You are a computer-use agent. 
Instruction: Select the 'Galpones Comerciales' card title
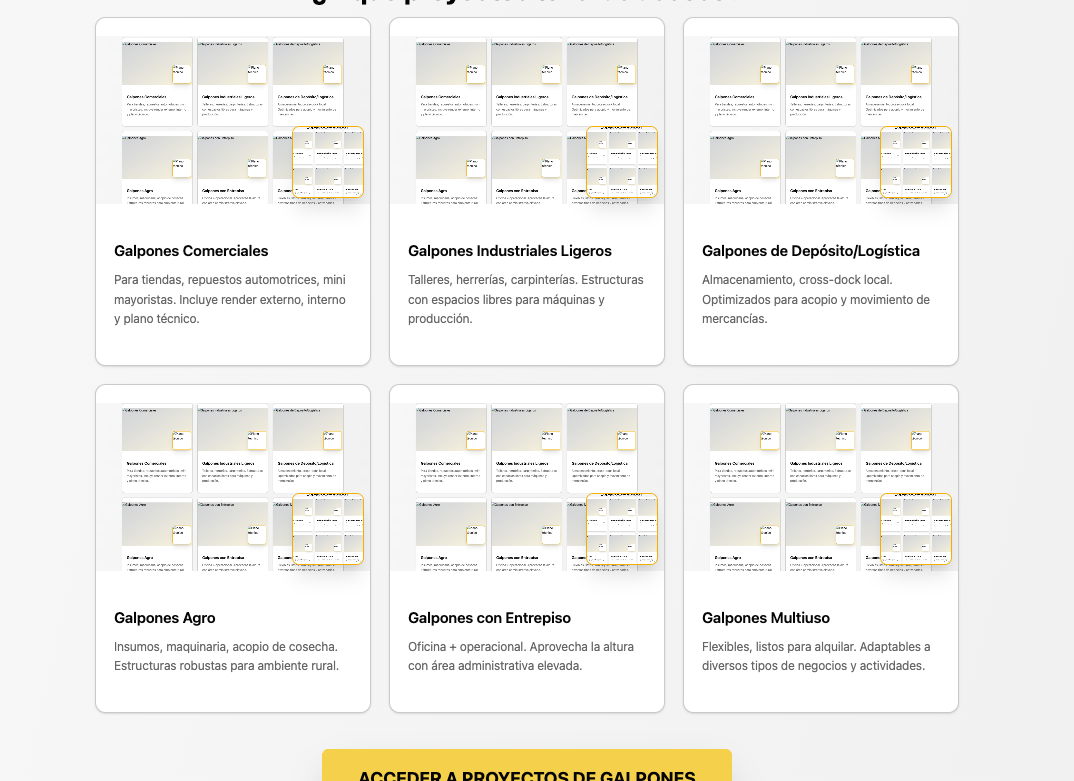191,251
